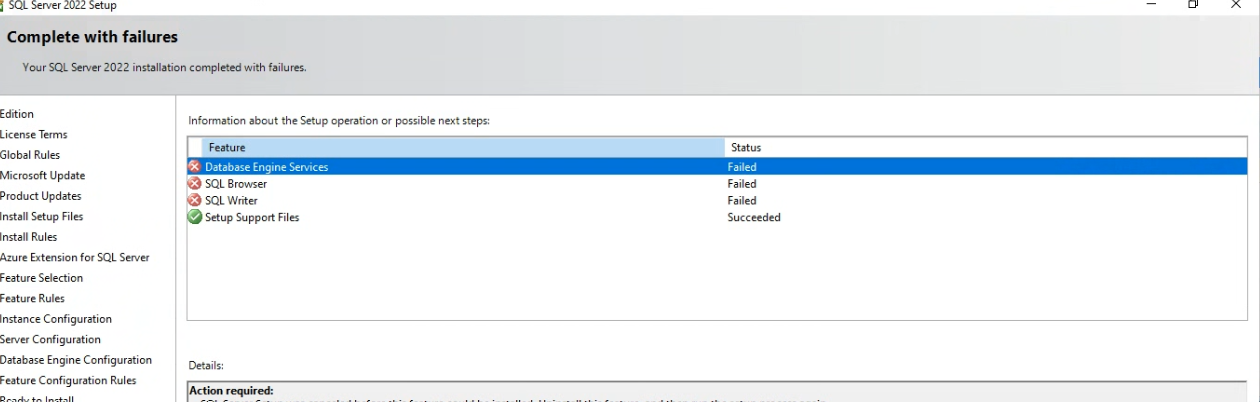Click the Status column header
1260x402 pixels.
point(986,147)
